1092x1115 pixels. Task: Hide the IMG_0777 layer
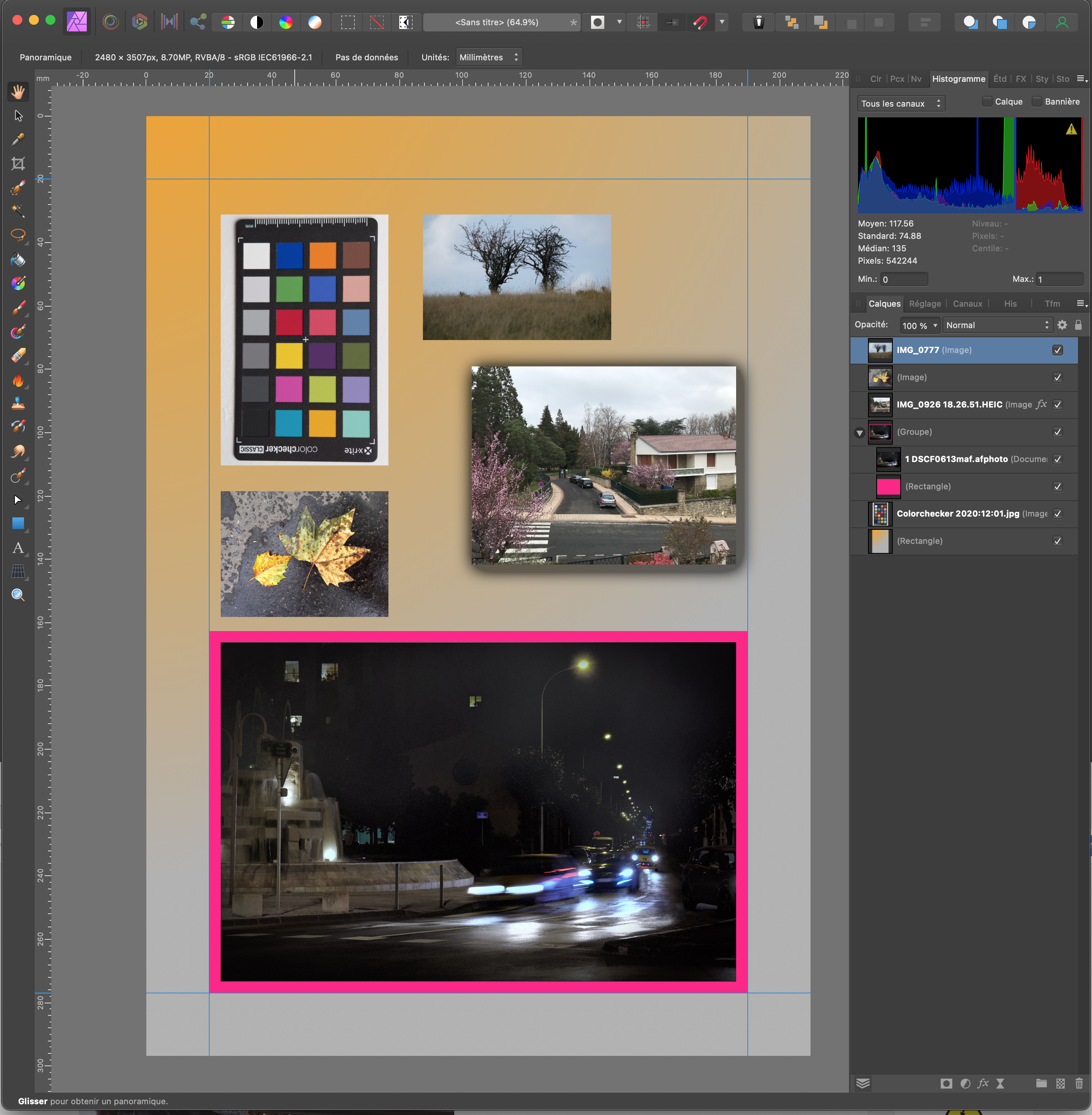1058,350
